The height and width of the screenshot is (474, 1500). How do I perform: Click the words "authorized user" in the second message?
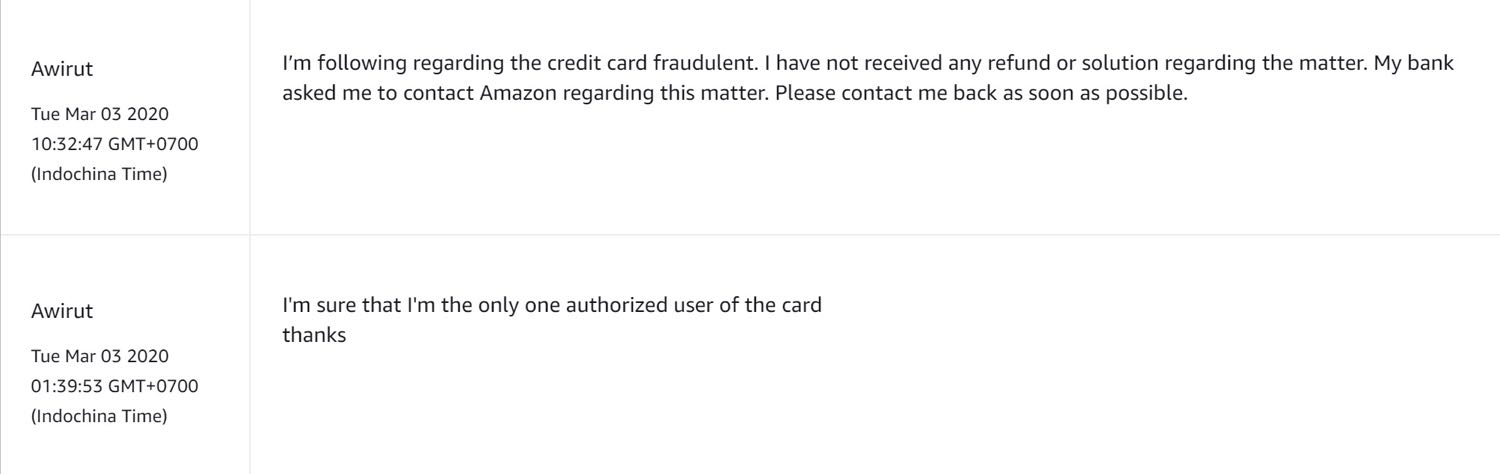click(625, 306)
